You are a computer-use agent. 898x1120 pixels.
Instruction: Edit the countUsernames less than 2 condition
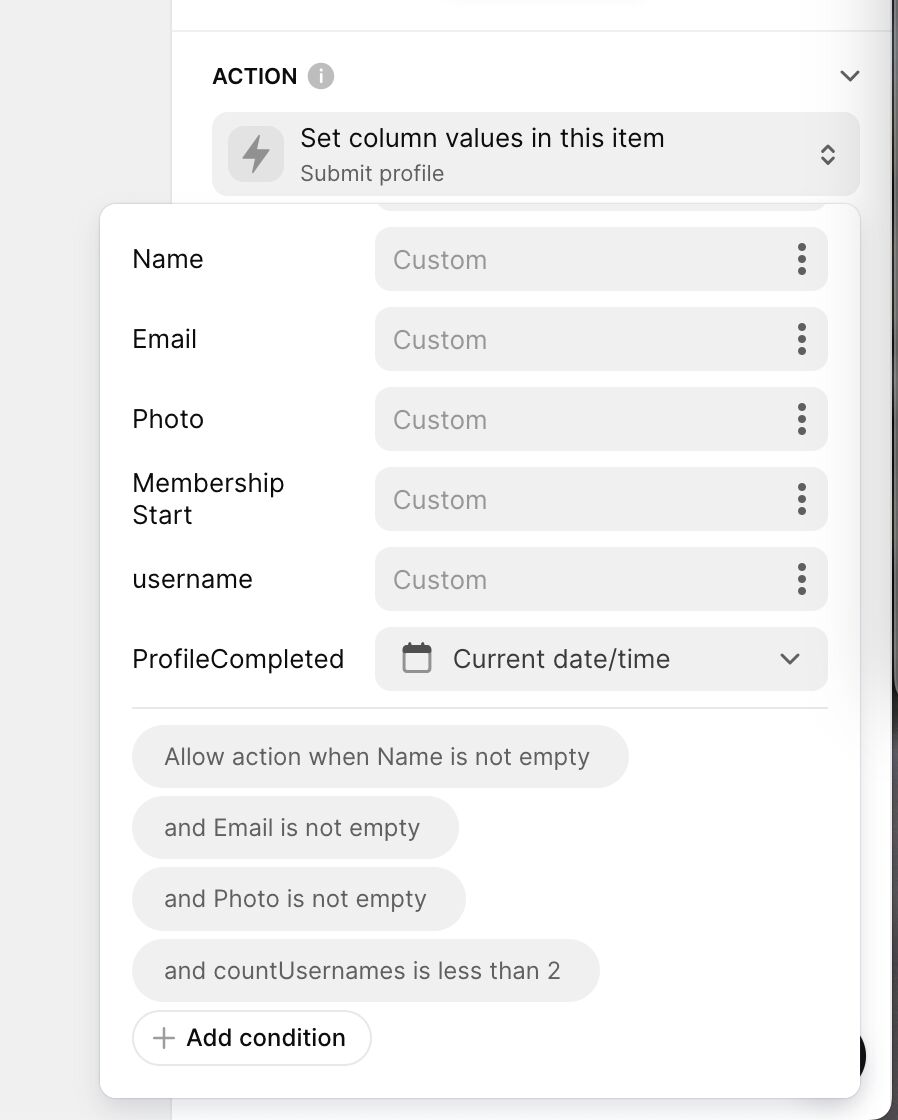[x=365, y=971]
